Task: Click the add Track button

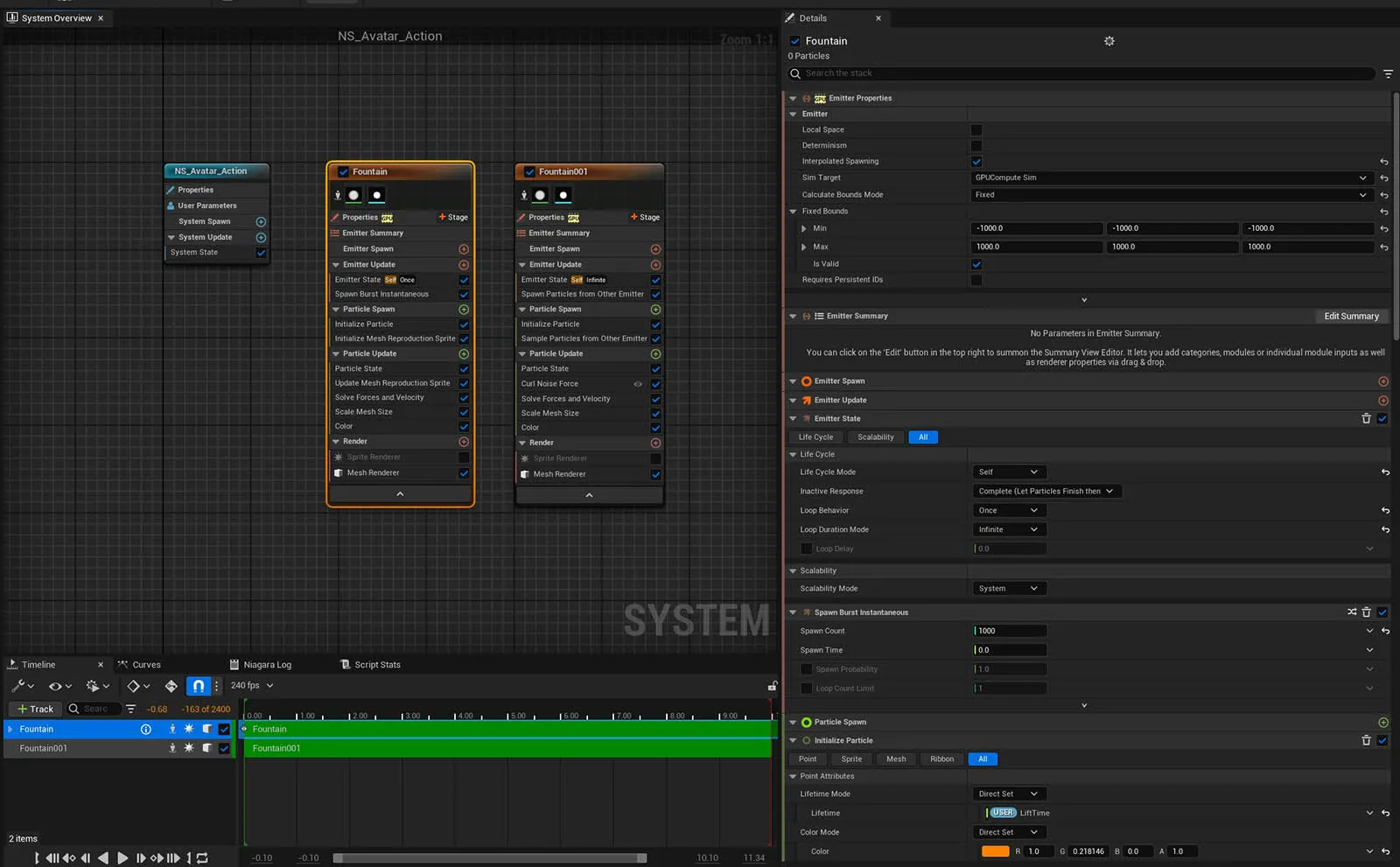Action: (x=35, y=710)
